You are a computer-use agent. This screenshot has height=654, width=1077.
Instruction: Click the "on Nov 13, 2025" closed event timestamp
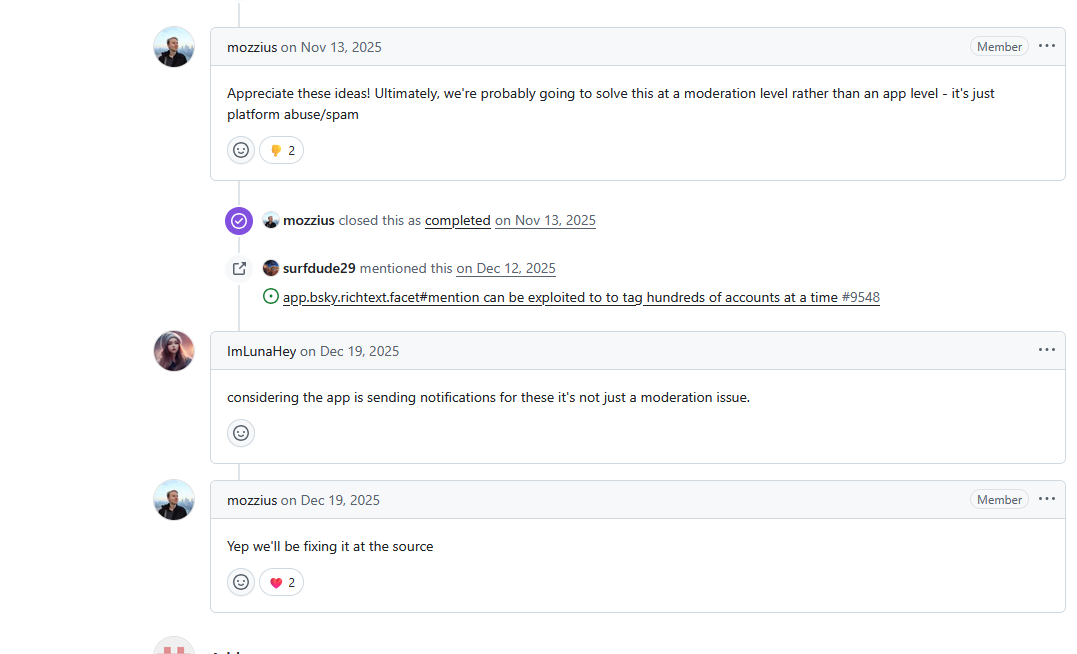pyautogui.click(x=545, y=220)
